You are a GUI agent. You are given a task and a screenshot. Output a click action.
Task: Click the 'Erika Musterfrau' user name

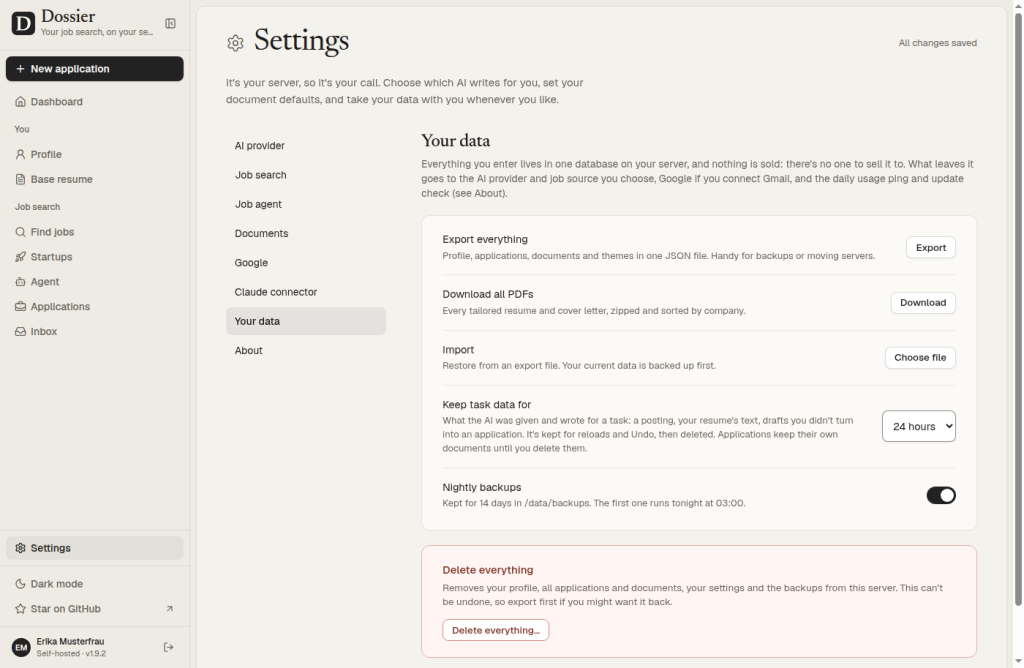[x=71, y=641]
